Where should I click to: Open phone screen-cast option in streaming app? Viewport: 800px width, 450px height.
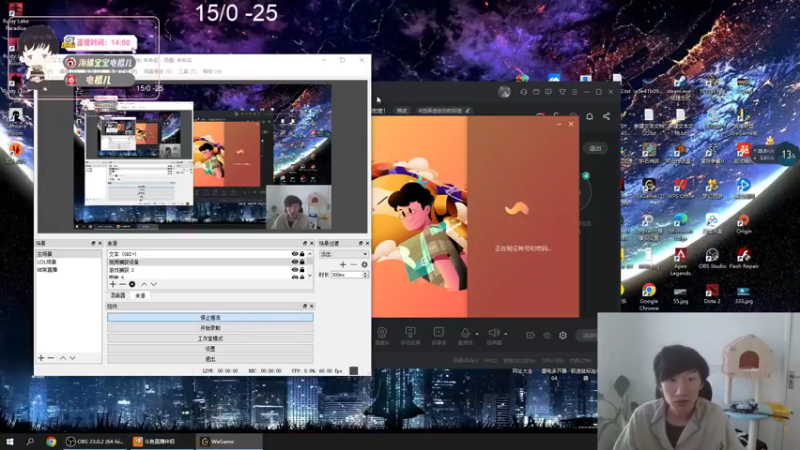410,335
